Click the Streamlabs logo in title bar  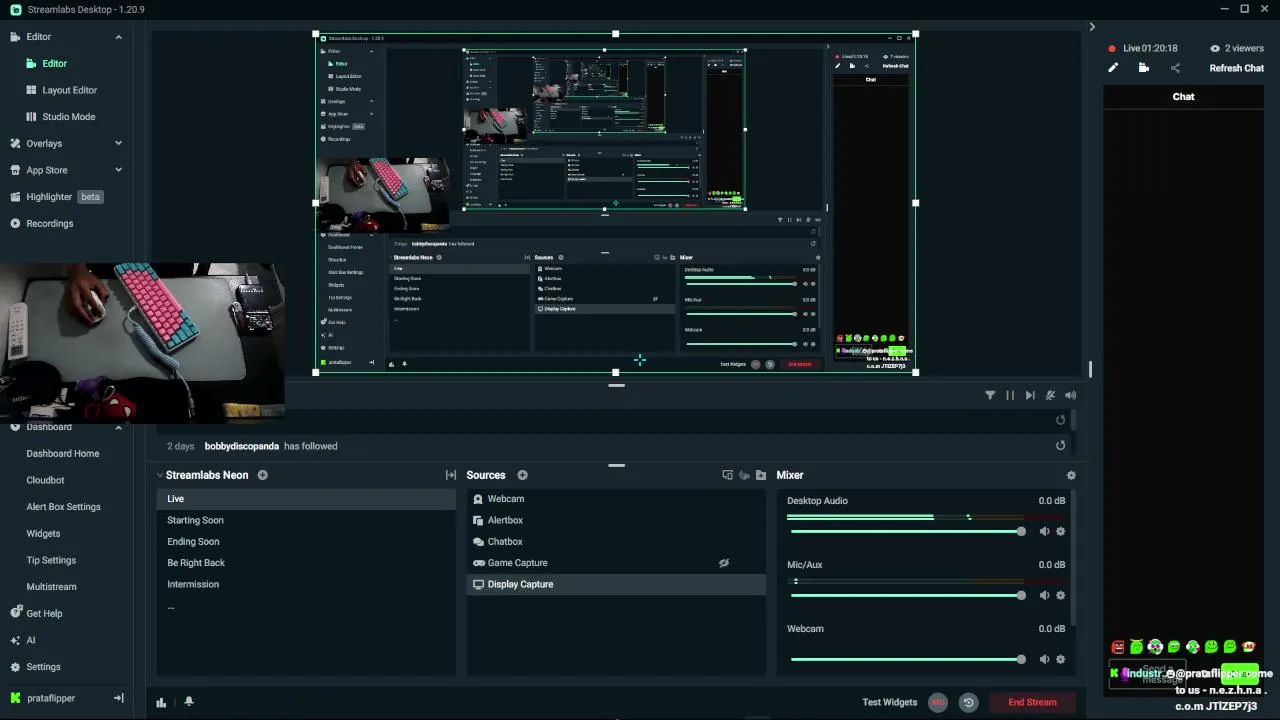click(15, 9)
